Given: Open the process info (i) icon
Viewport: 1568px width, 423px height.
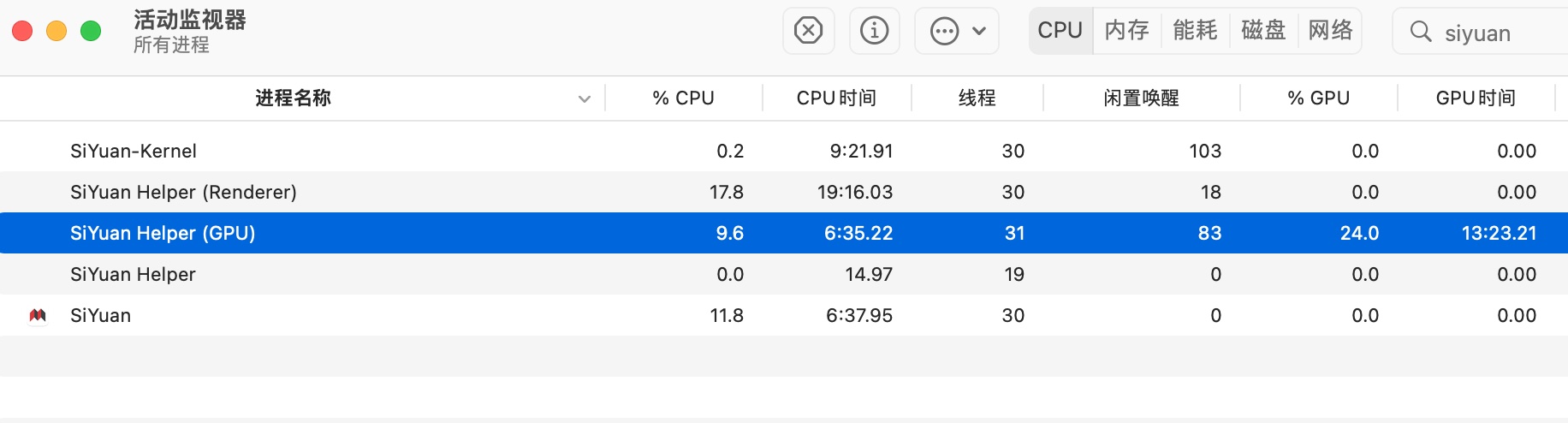Looking at the screenshot, I should 874,31.
